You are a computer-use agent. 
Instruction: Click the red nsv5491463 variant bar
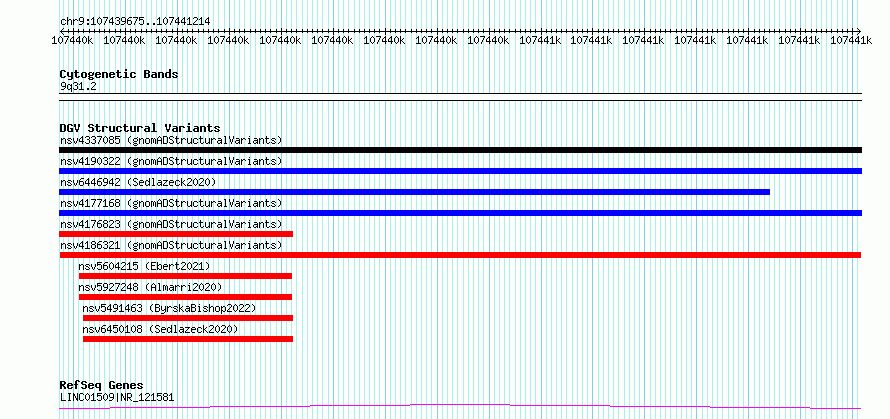click(x=188, y=318)
